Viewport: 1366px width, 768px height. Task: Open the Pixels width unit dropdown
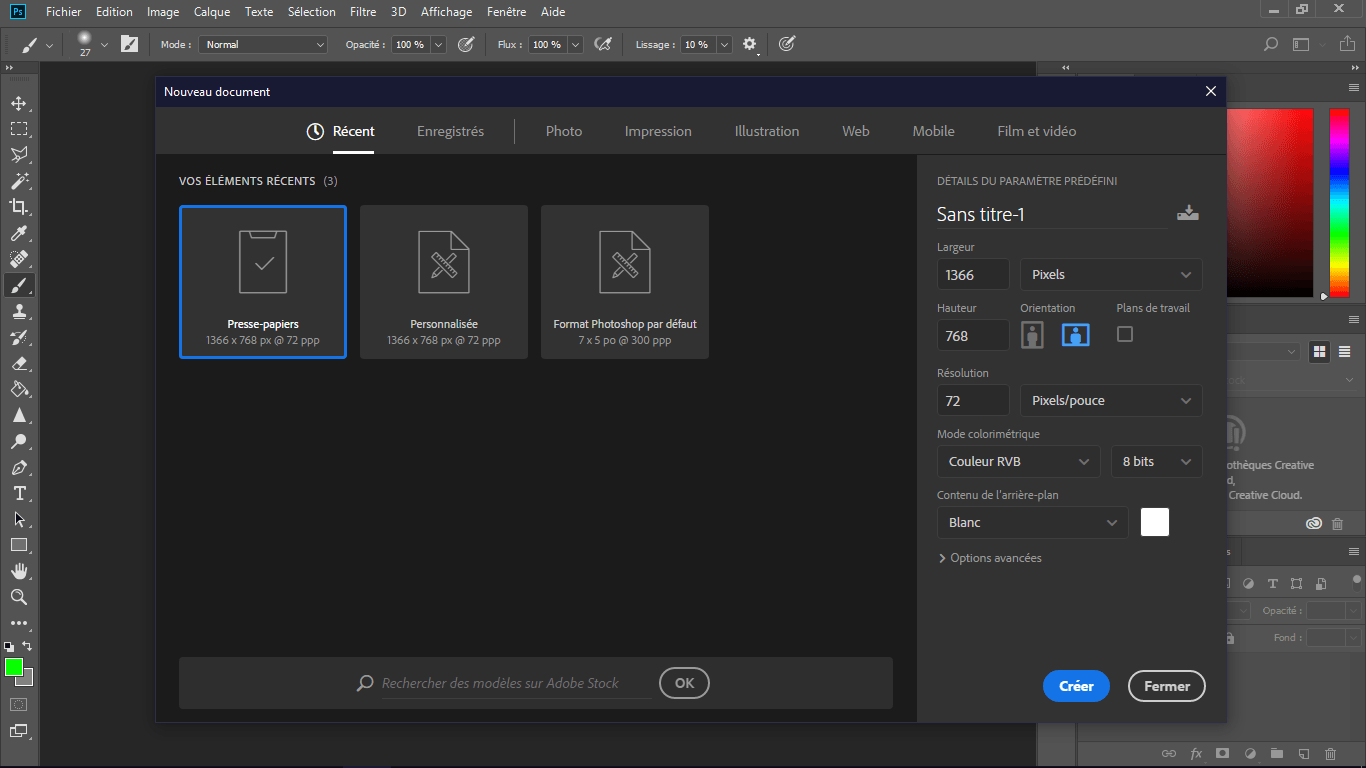1110,275
